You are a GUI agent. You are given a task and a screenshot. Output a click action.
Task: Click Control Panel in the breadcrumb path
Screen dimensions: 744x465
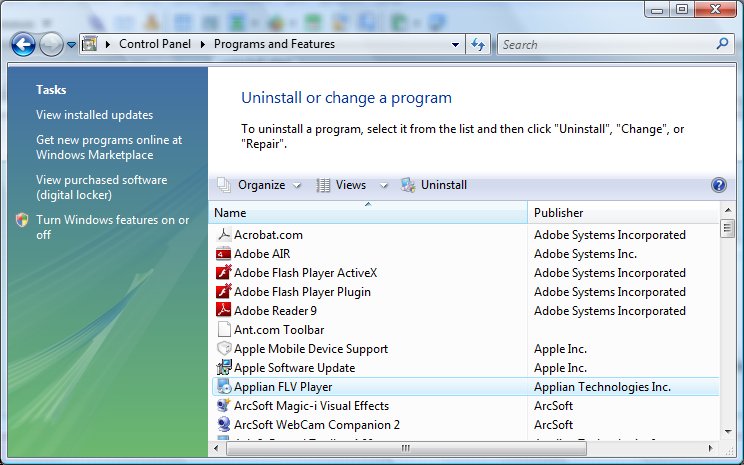pos(158,44)
